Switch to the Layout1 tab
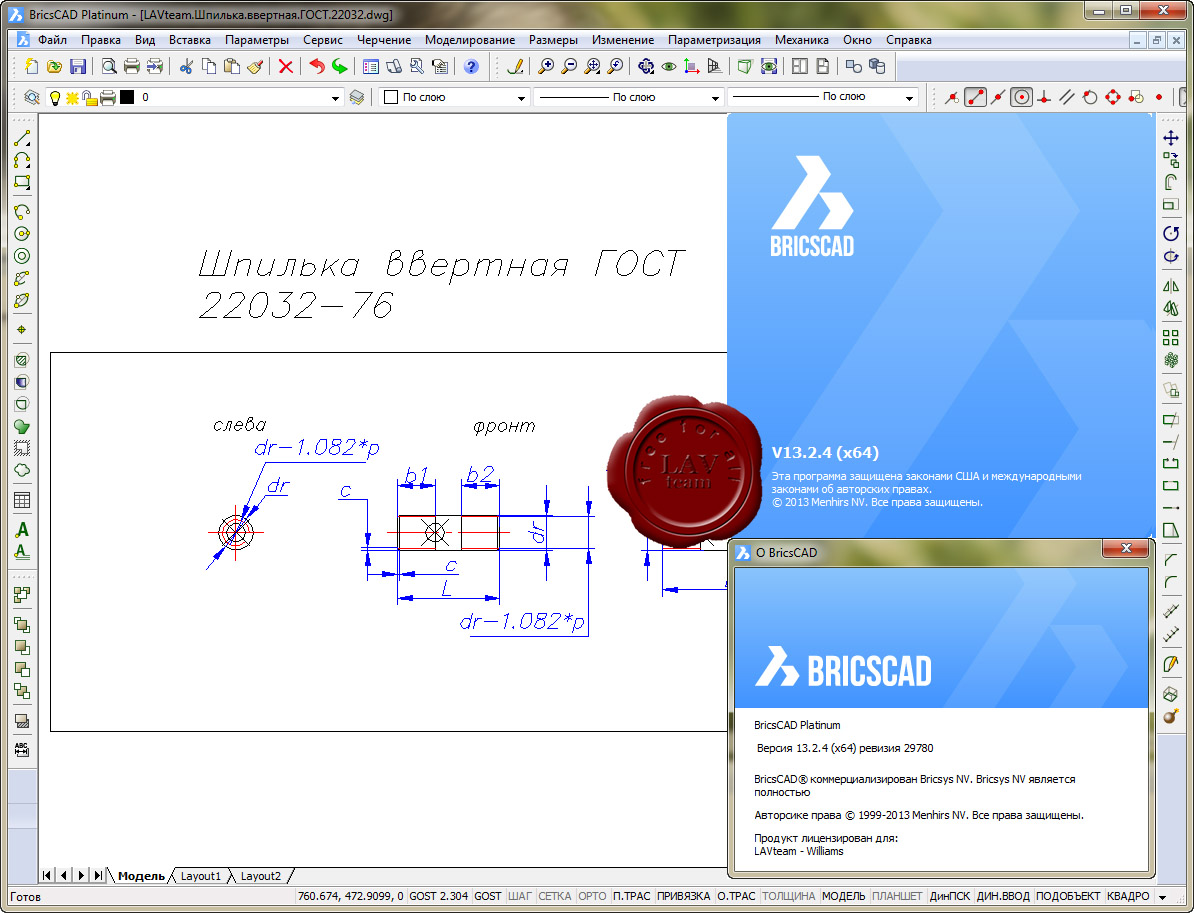 [200, 876]
